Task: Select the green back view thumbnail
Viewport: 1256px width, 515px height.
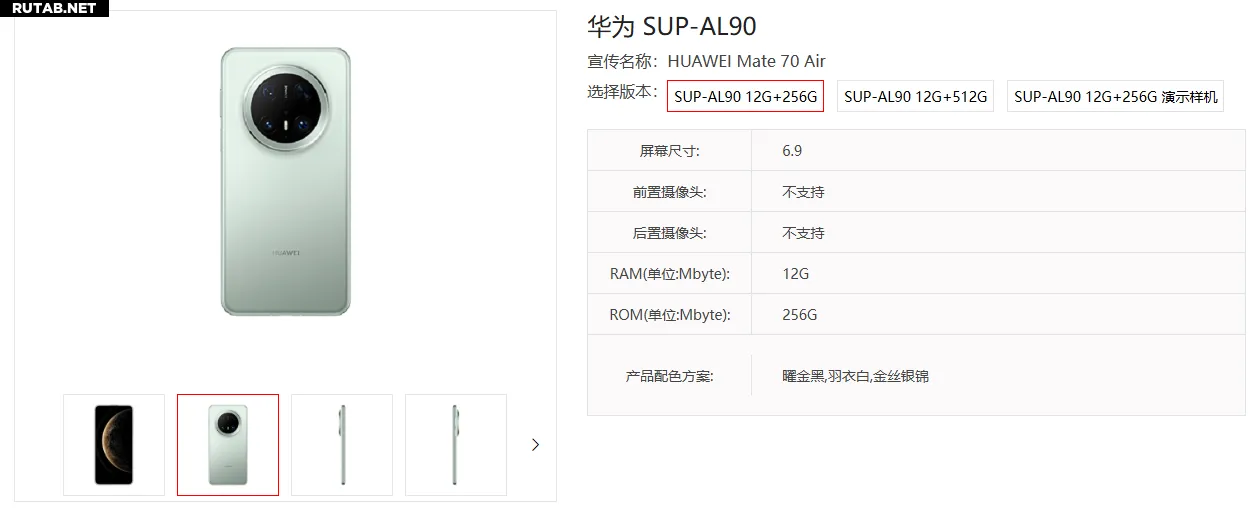Action: pyautogui.click(x=228, y=445)
